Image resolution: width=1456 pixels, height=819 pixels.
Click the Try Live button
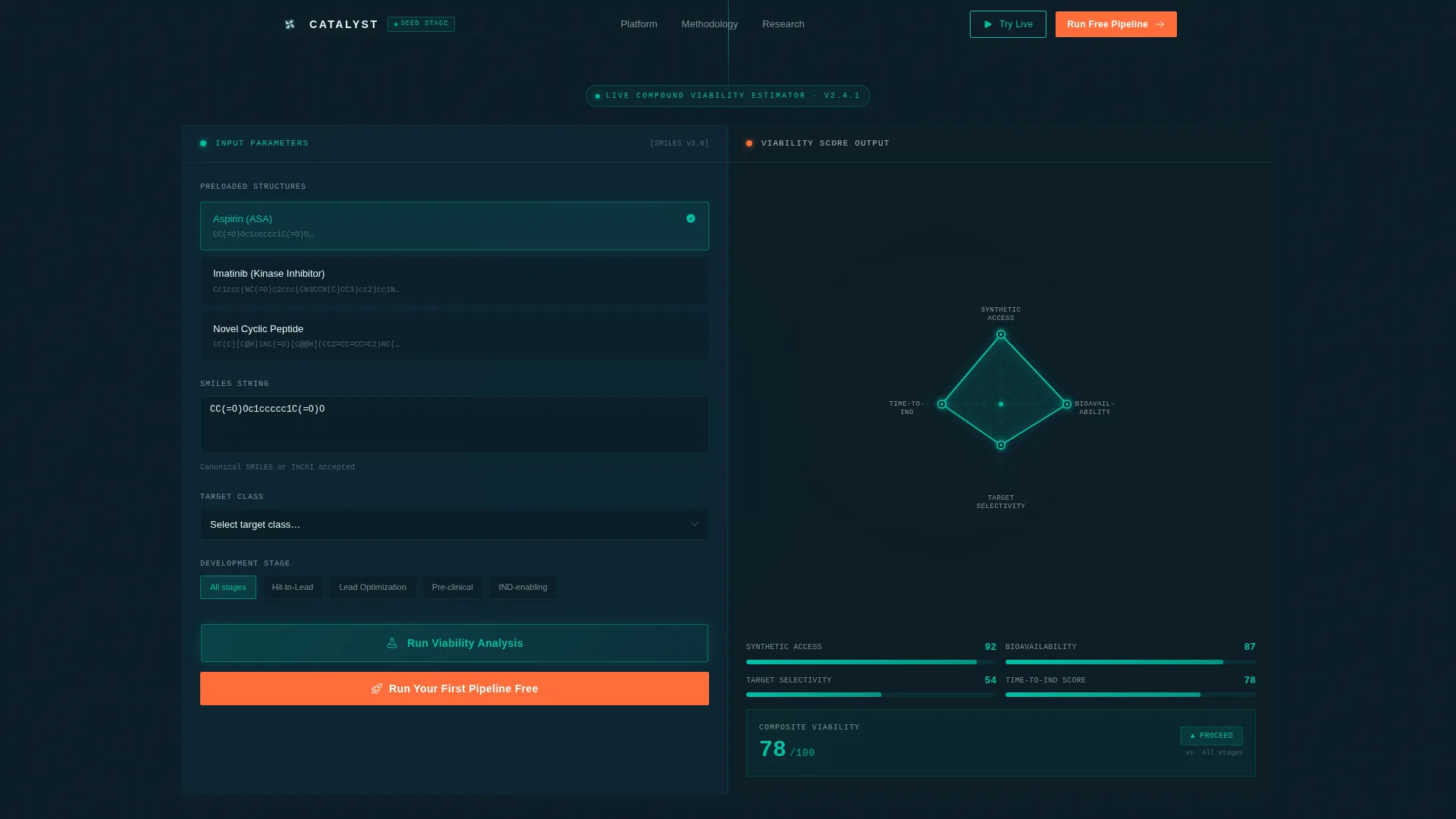(x=1008, y=24)
